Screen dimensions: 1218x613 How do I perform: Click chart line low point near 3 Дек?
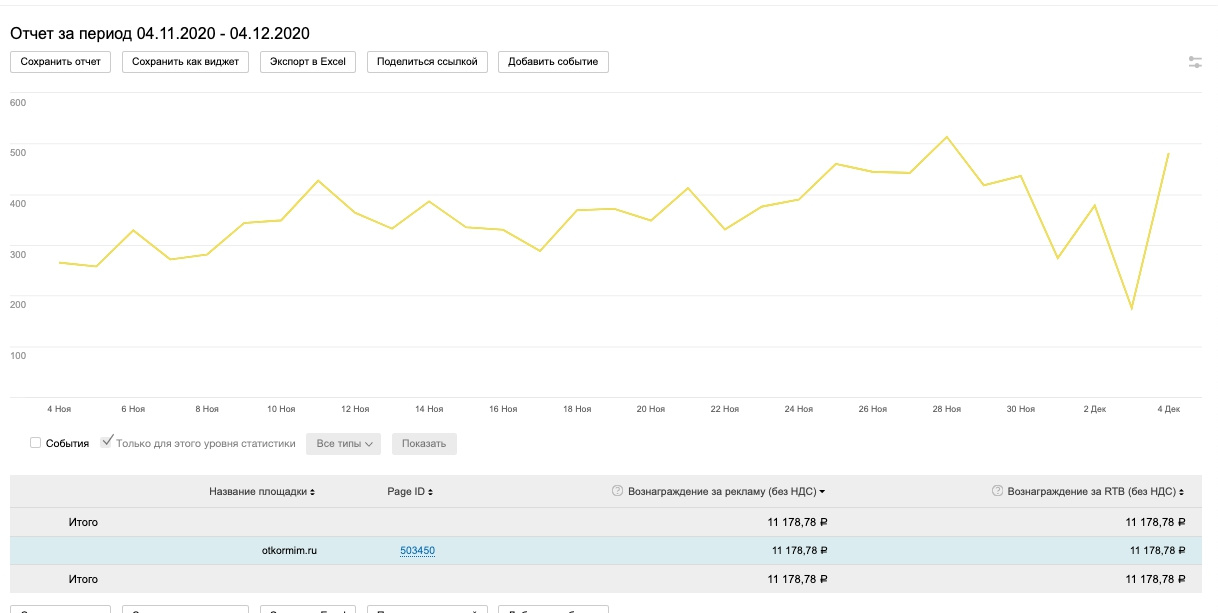[1131, 309]
